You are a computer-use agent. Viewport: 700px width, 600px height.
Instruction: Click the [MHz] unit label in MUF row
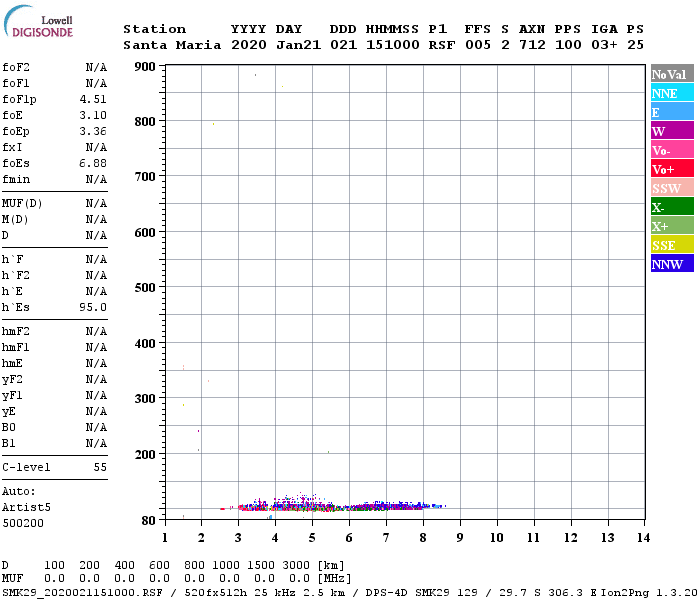click(x=334, y=579)
